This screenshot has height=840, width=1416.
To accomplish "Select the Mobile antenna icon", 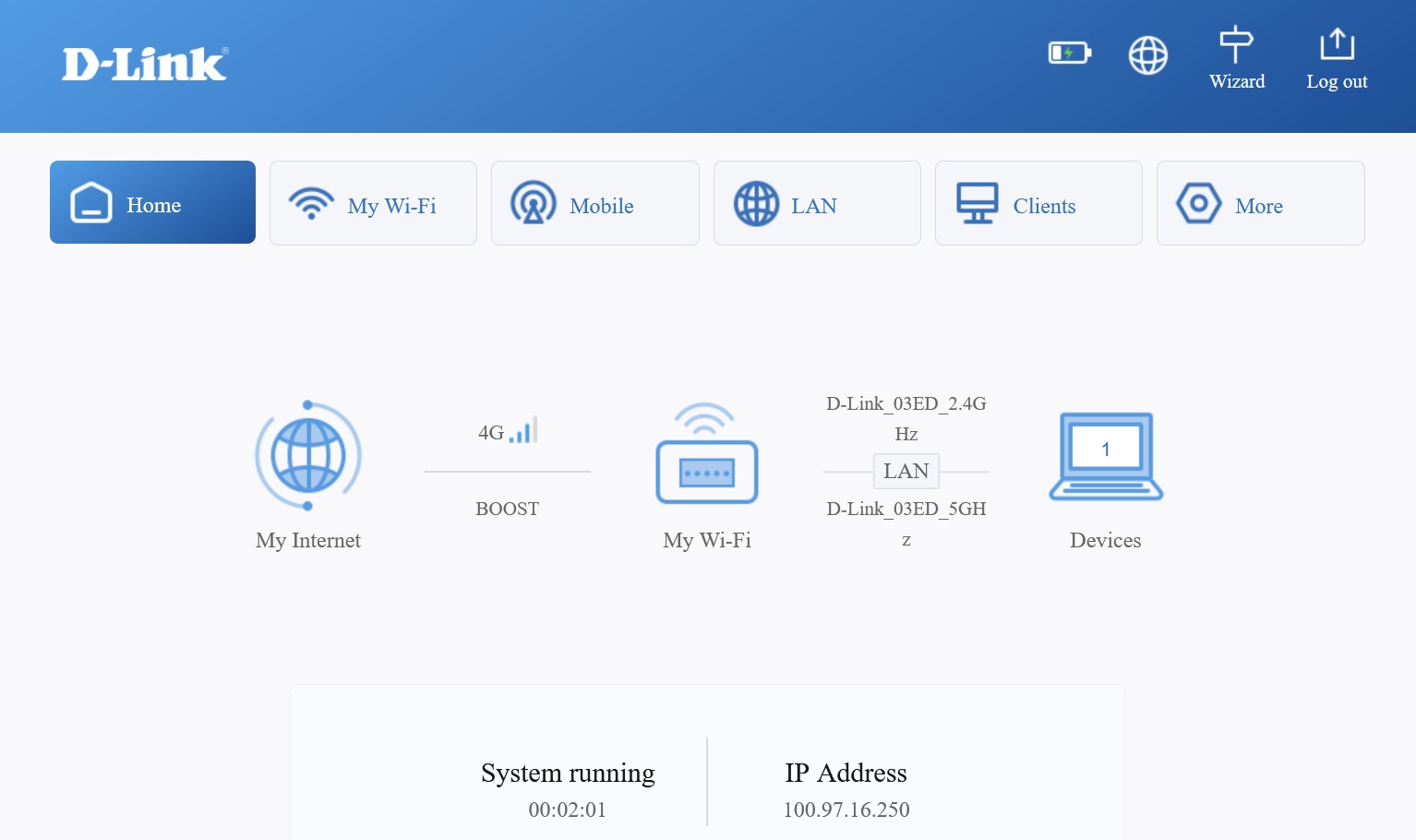I will click(534, 202).
